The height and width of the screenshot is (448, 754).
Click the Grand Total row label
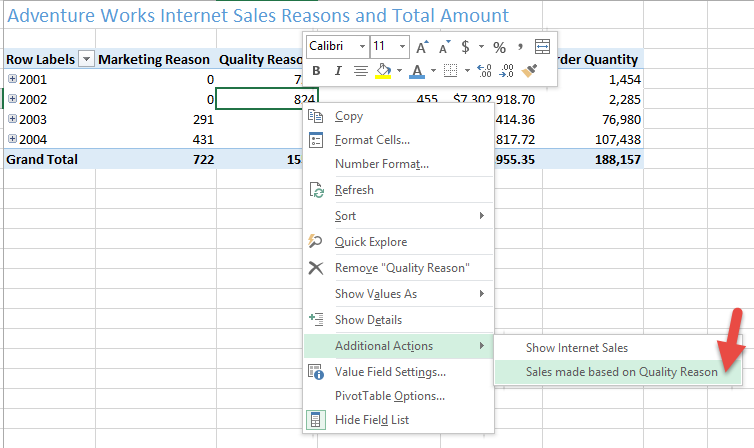(x=42, y=160)
